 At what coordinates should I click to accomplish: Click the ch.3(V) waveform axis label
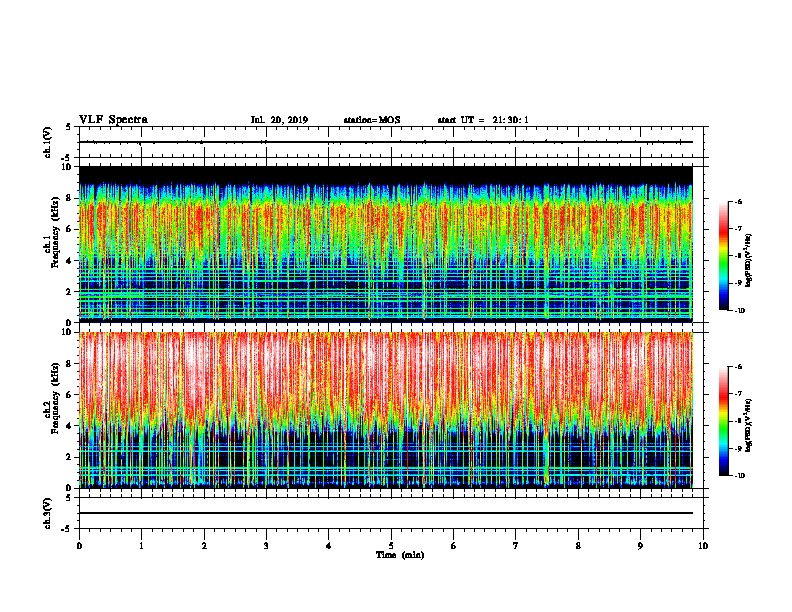pos(48,513)
